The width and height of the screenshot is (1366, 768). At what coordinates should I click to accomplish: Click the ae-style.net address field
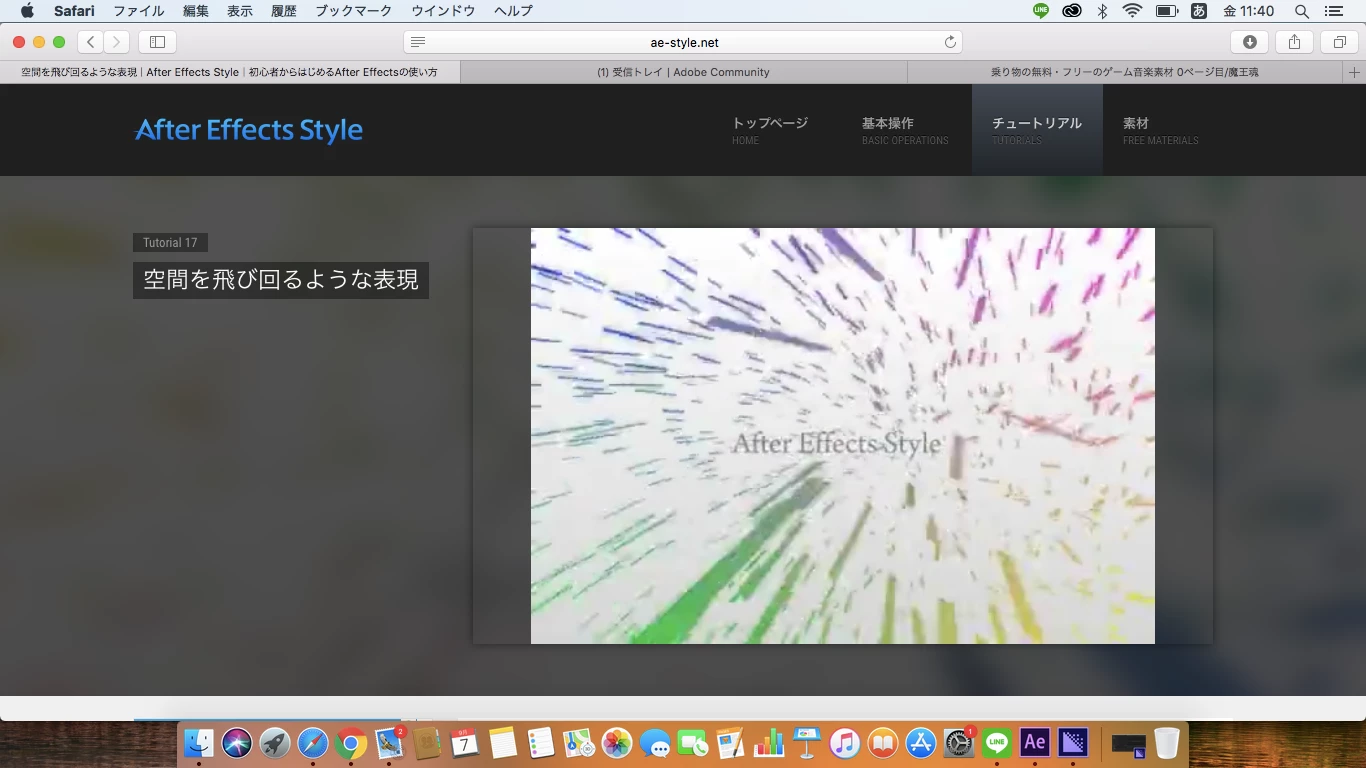[x=683, y=42]
